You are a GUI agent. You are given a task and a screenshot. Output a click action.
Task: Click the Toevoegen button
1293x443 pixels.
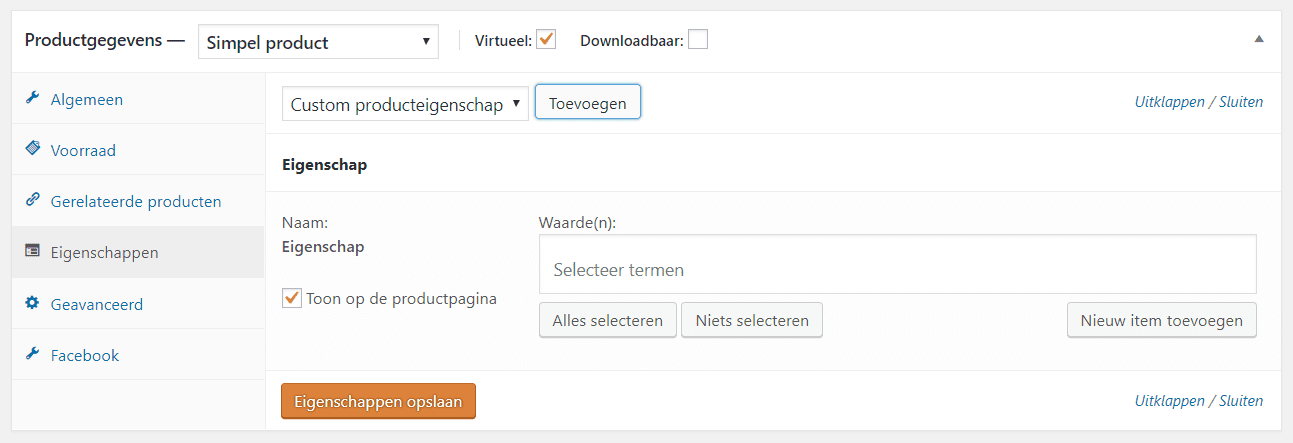(588, 103)
